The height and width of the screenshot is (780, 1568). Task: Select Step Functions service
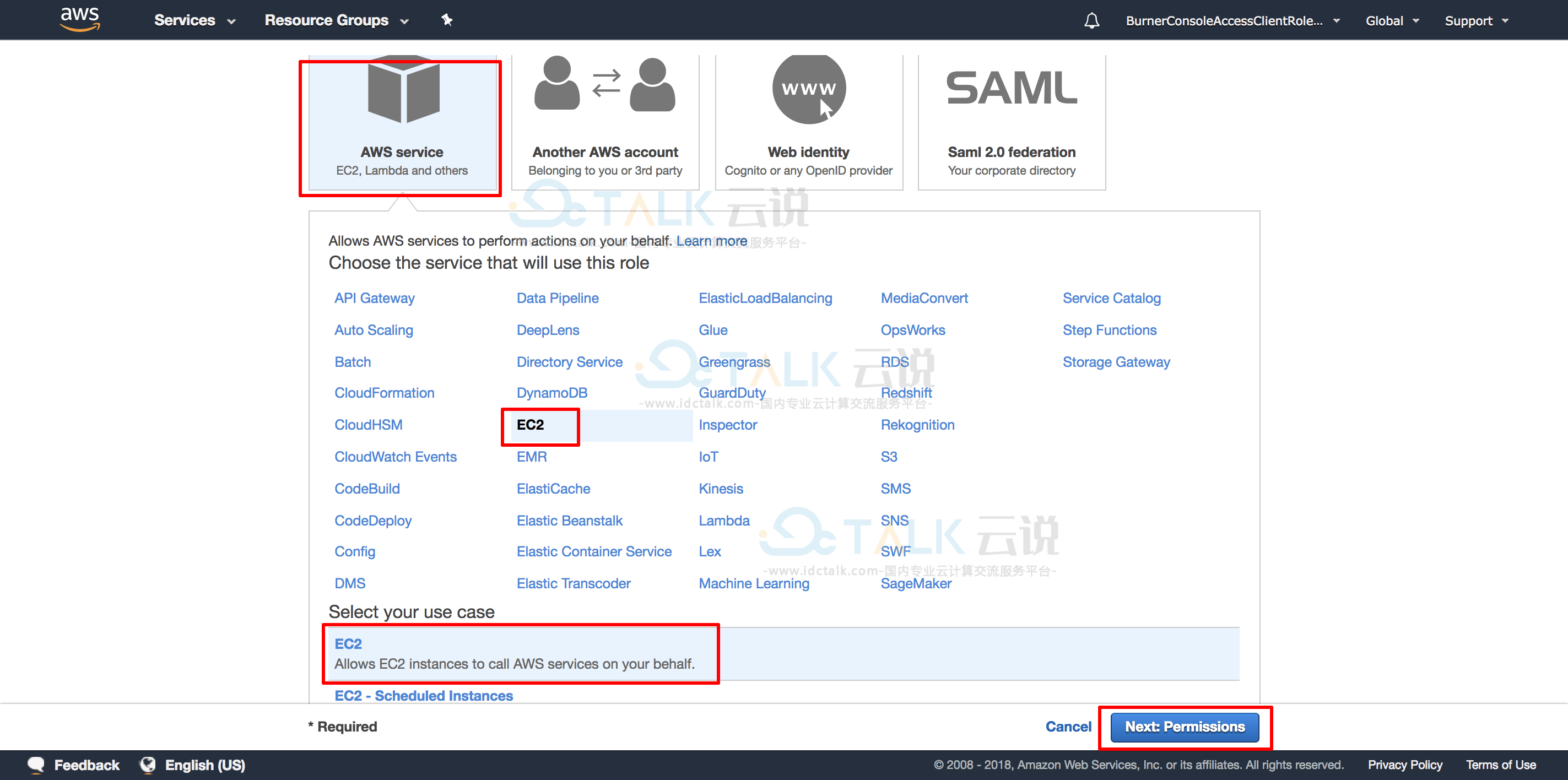pos(1109,330)
